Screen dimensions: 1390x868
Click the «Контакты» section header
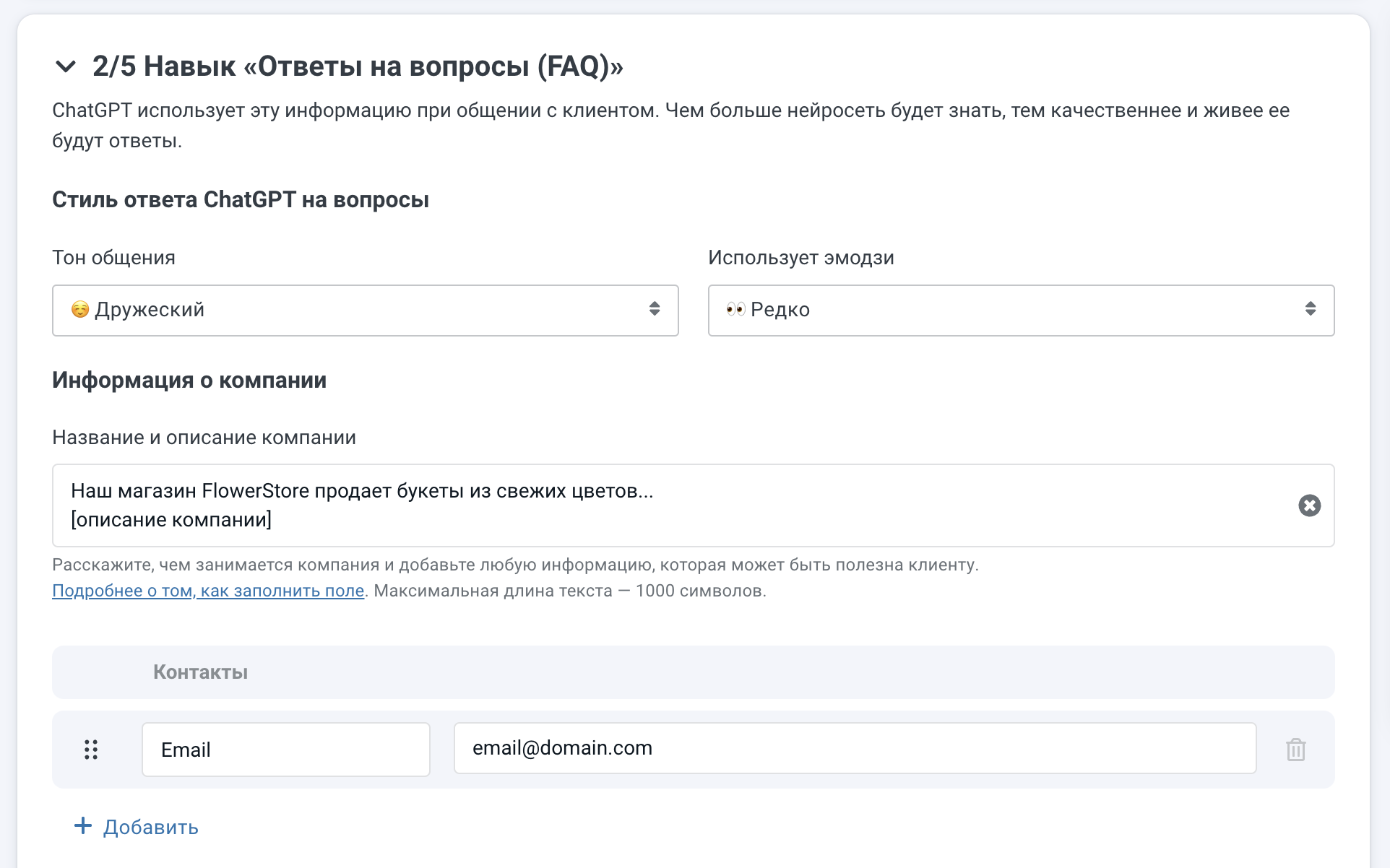tap(200, 672)
